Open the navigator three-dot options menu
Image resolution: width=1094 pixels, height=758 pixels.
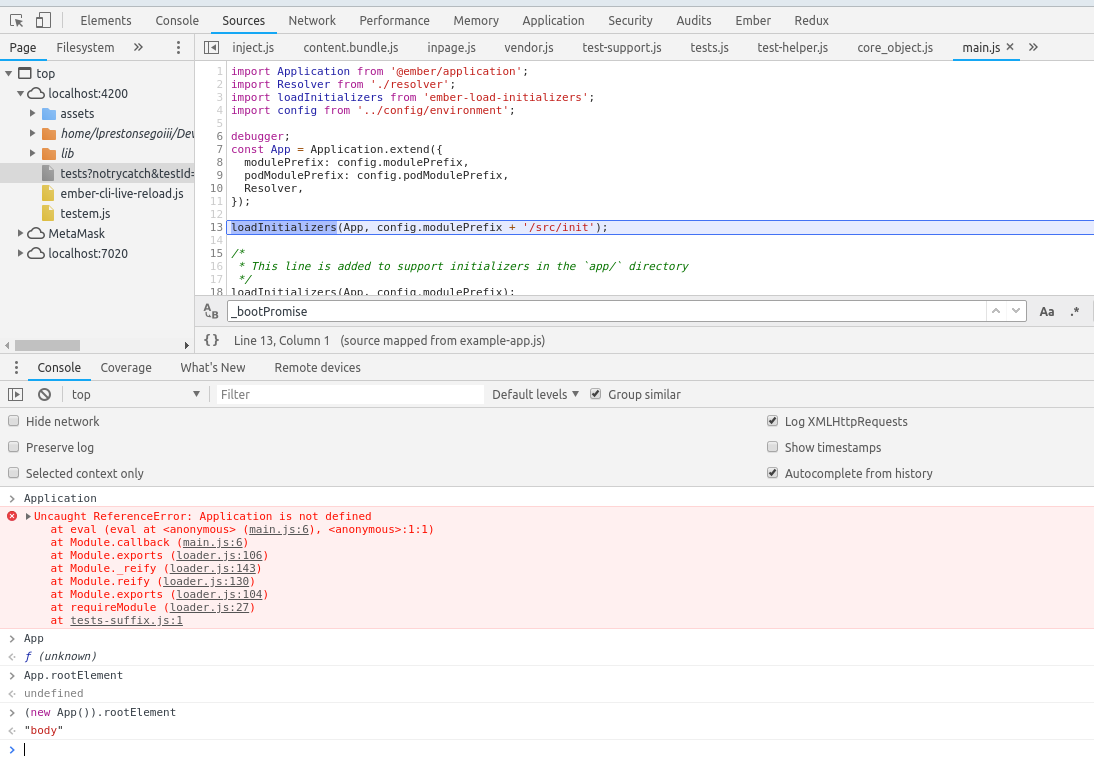pyautogui.click(x=178, y=47)
